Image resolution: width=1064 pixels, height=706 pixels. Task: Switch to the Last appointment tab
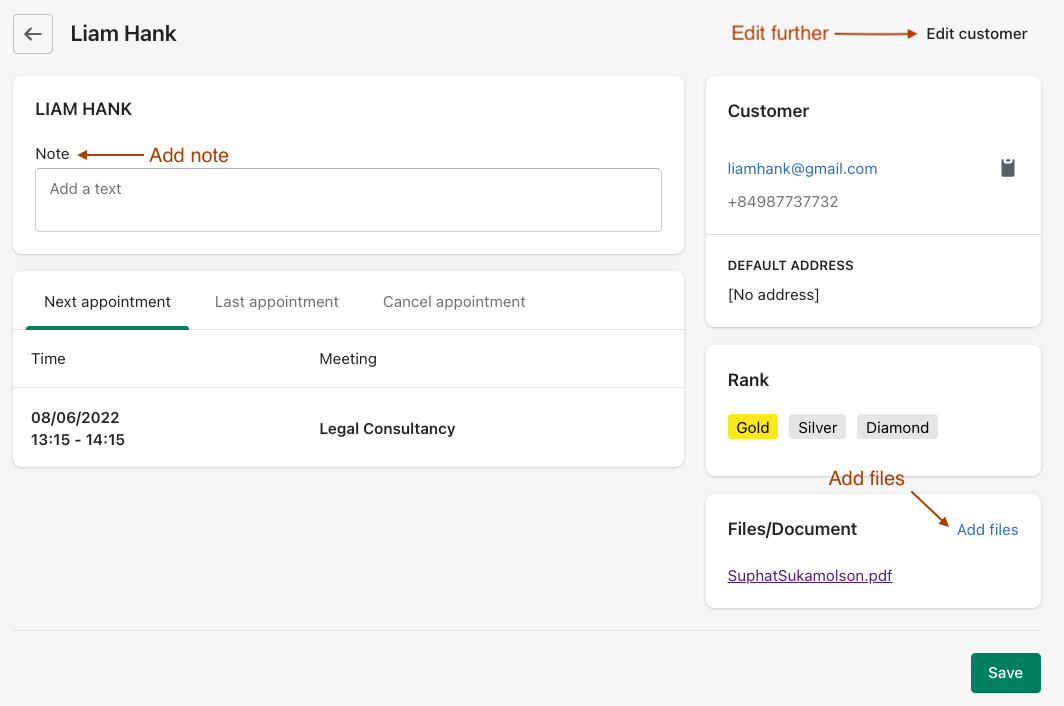pos(277,302)
